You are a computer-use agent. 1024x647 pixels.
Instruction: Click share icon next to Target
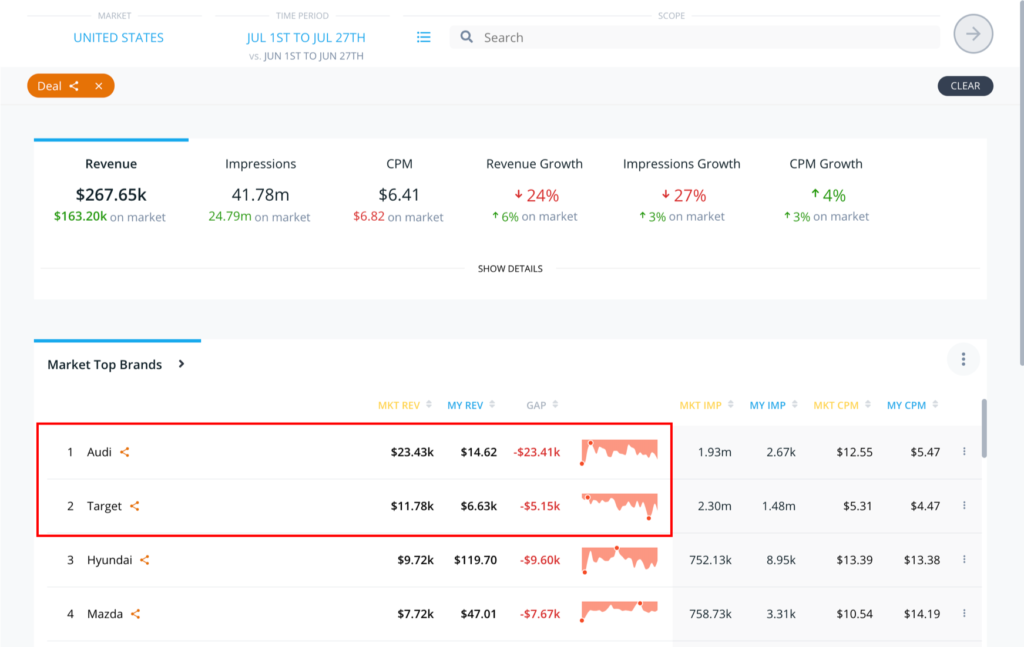(135, 506)
